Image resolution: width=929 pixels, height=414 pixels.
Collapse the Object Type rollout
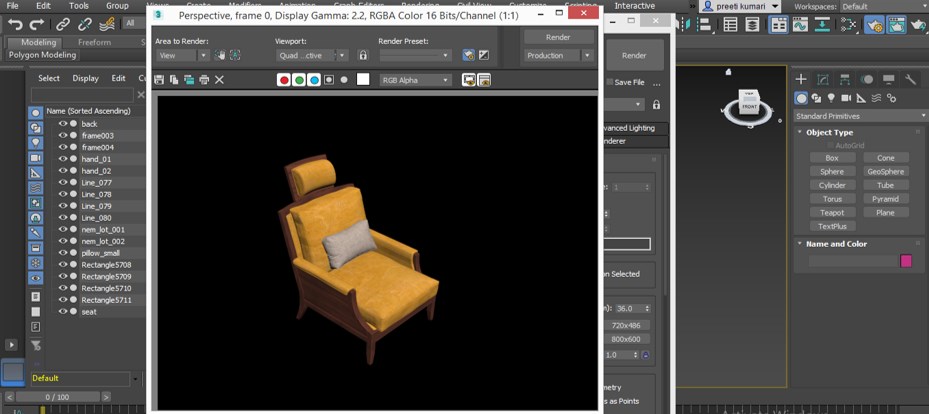point(800,132)
